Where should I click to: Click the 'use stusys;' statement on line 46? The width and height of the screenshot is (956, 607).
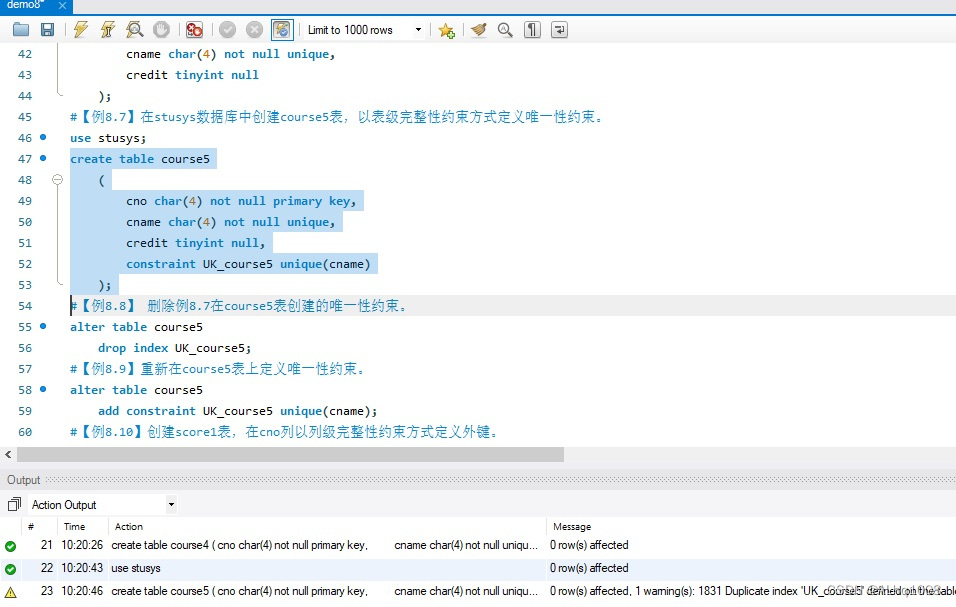pyautogui.click(x=108, y=138)
